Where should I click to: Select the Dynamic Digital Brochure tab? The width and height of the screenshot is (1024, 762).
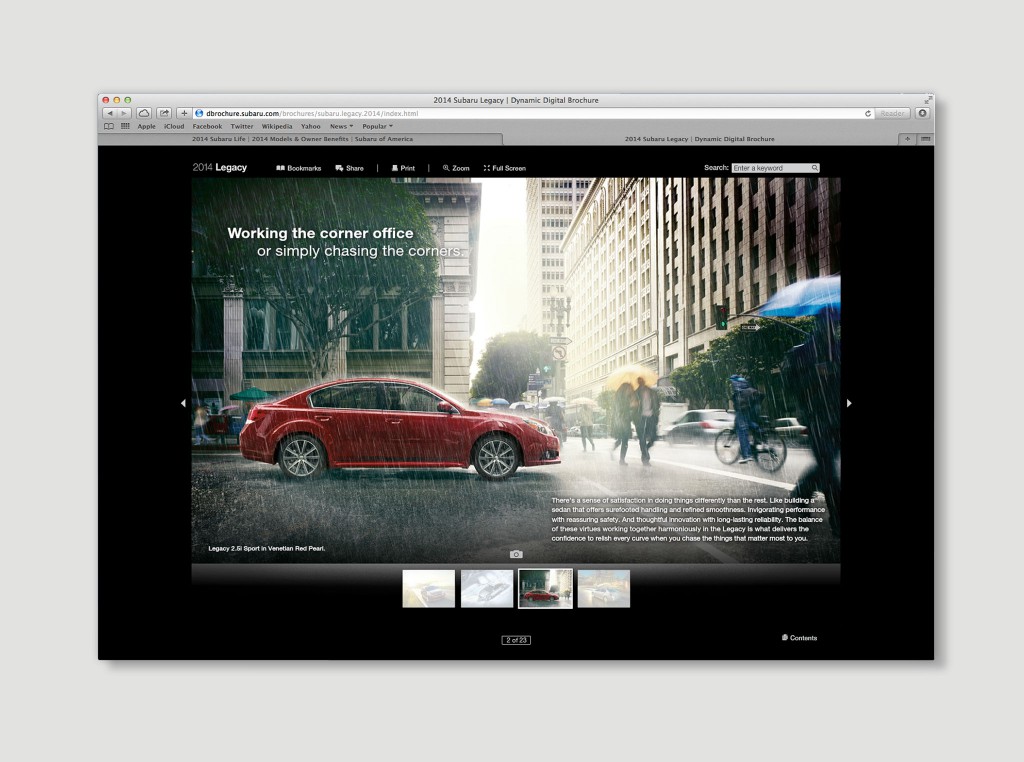pos(699,139)
